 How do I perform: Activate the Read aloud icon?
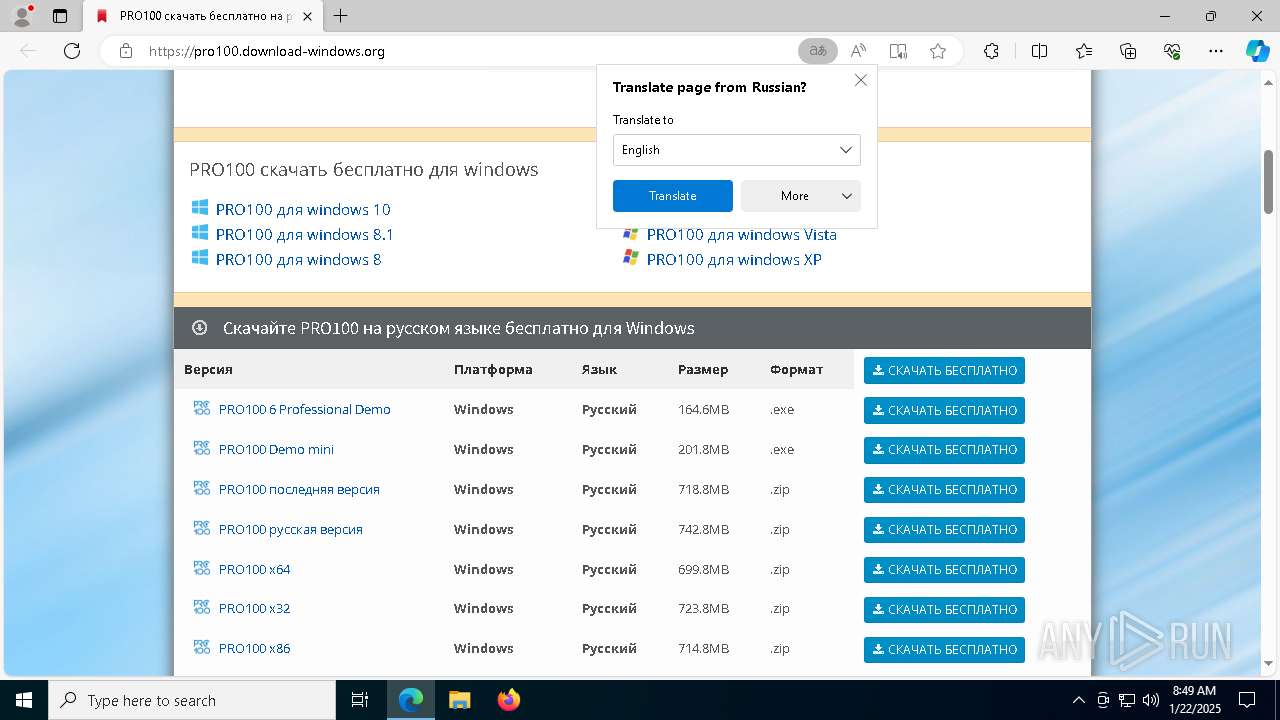coord(858,51)
